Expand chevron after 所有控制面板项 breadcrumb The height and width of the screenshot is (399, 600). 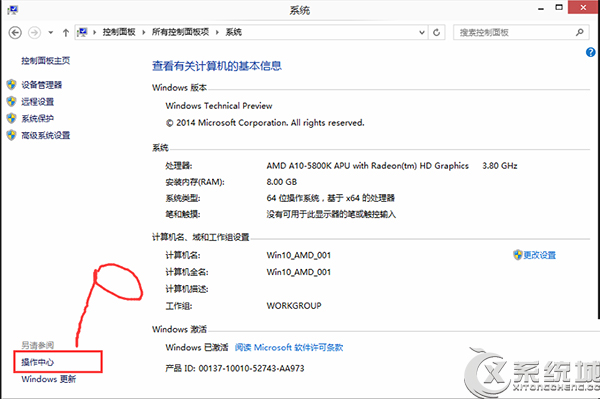[x=217, y=32]
